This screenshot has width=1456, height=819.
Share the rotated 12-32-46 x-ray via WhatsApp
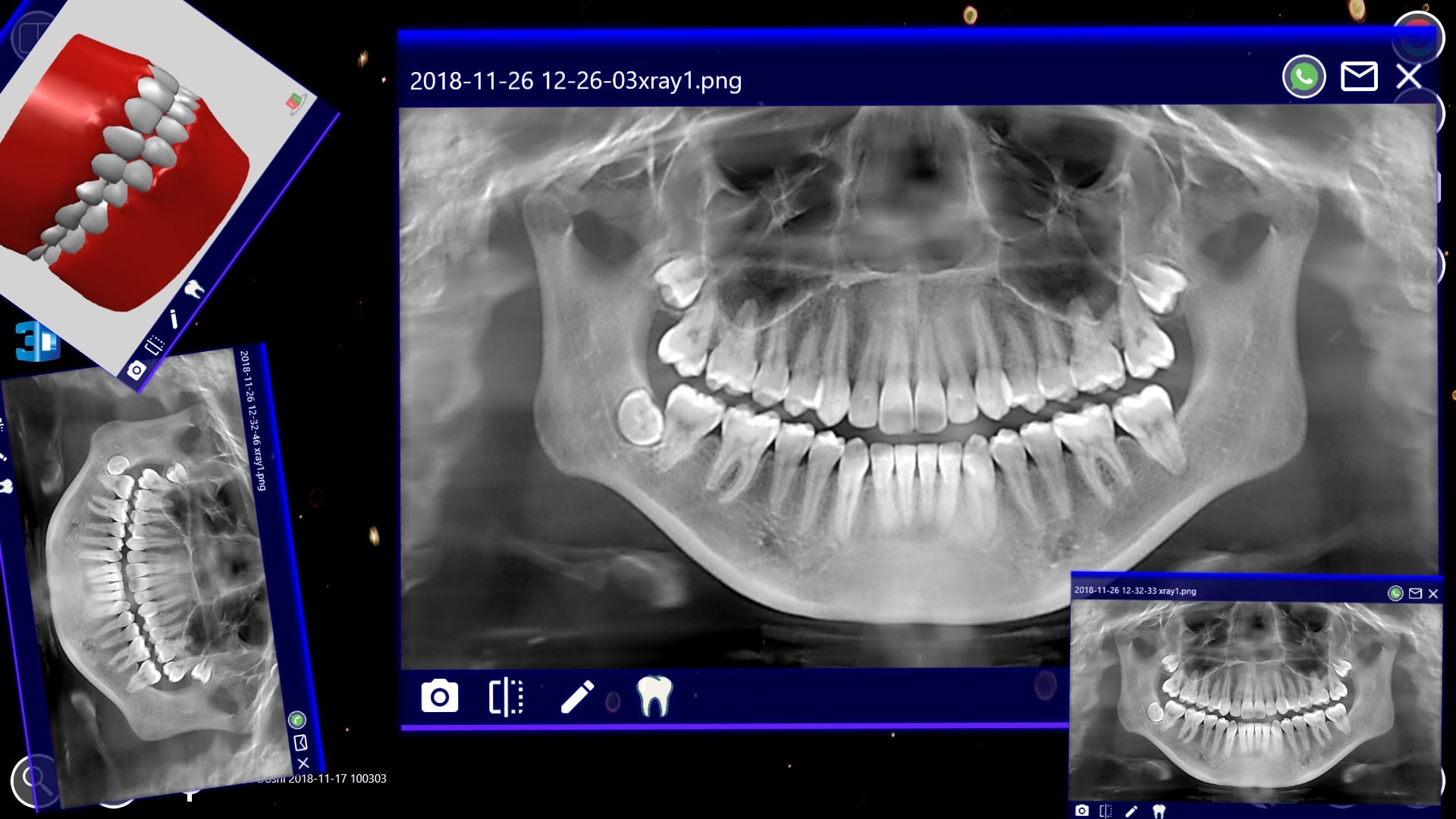[x=297, y=719]
